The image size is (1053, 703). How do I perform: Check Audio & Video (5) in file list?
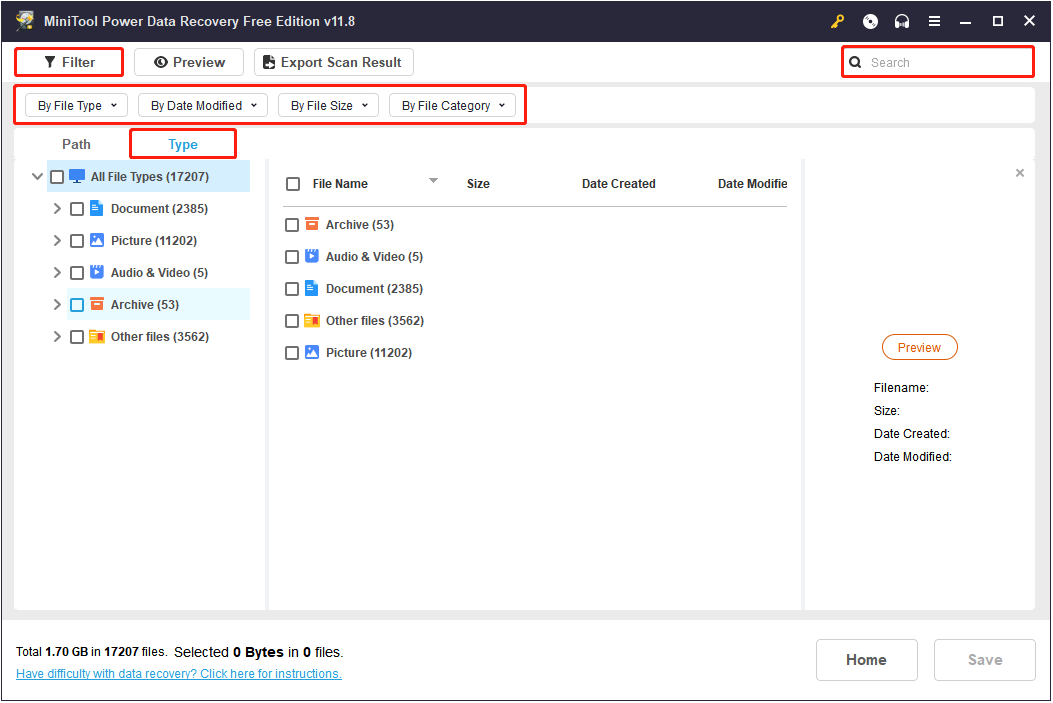pos(291,257)
